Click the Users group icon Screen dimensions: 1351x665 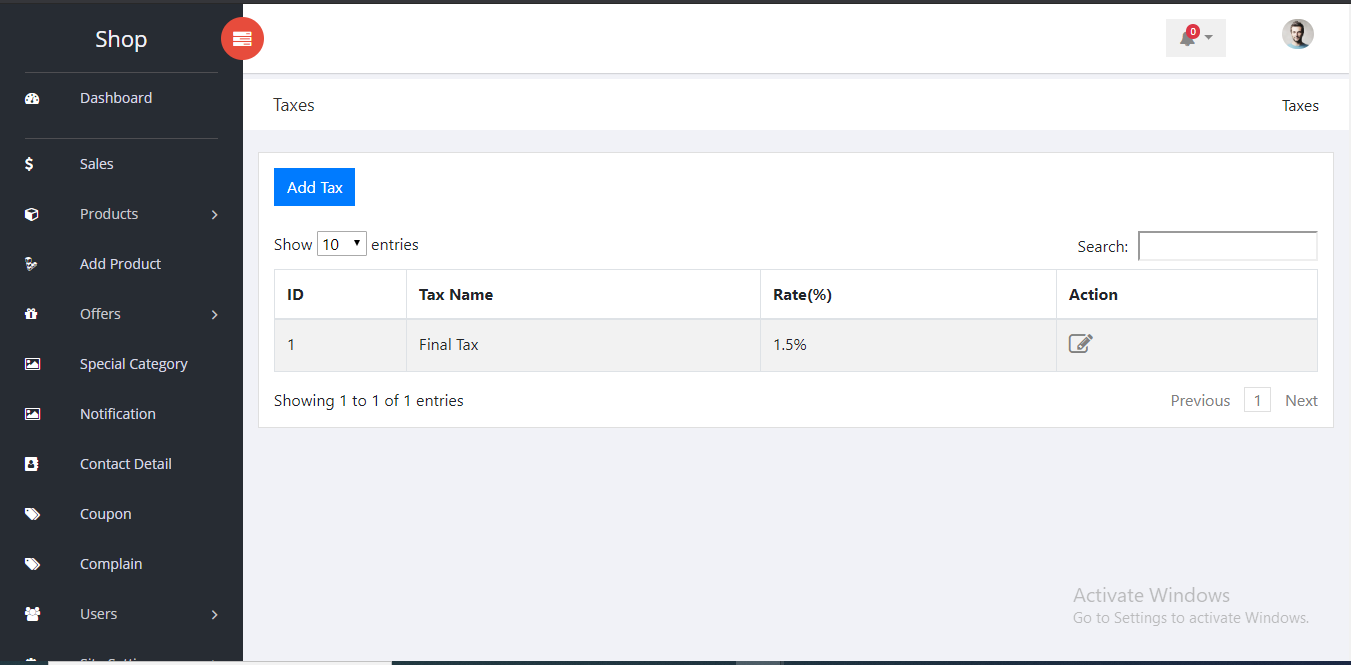[32, 614]
